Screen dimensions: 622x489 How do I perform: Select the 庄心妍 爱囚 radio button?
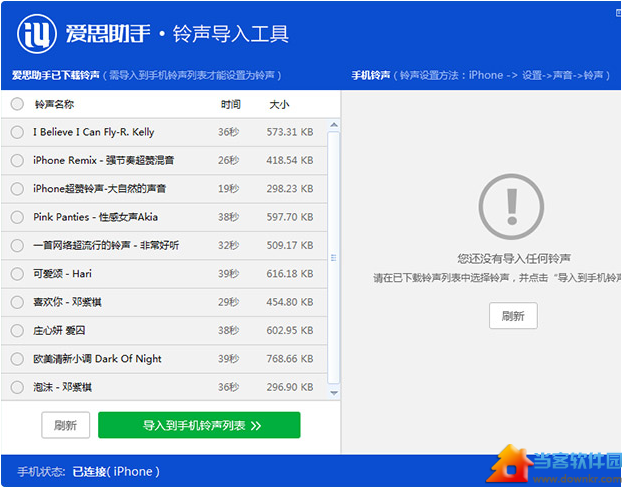pyautogui.click(x=17, y=330)
